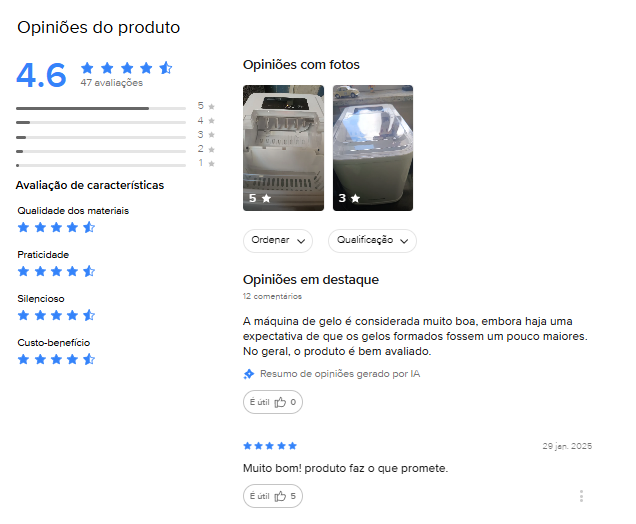Viewport: 636px width, 524px height.
Task: Click Qualidade dos materiais star rating
Action: [x=56, y=227]
